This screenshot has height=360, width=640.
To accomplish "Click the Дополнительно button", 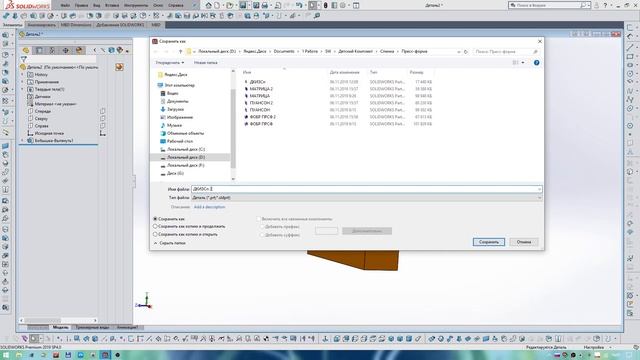I will click(367, 231).
